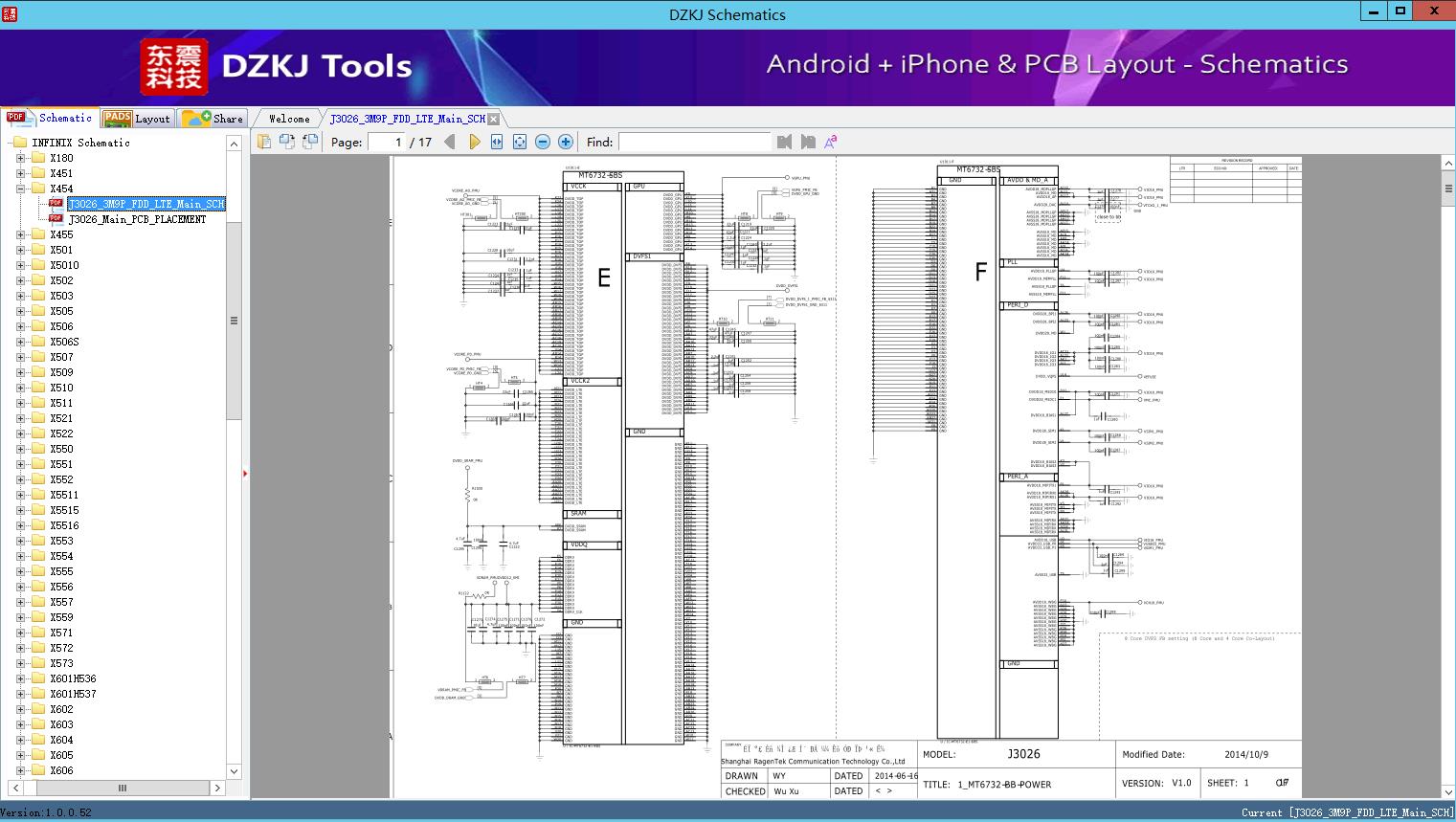Open the Welcome document tab
Image resolution: width=1456 pixels, height=822 pixels.
pos(289,119)
